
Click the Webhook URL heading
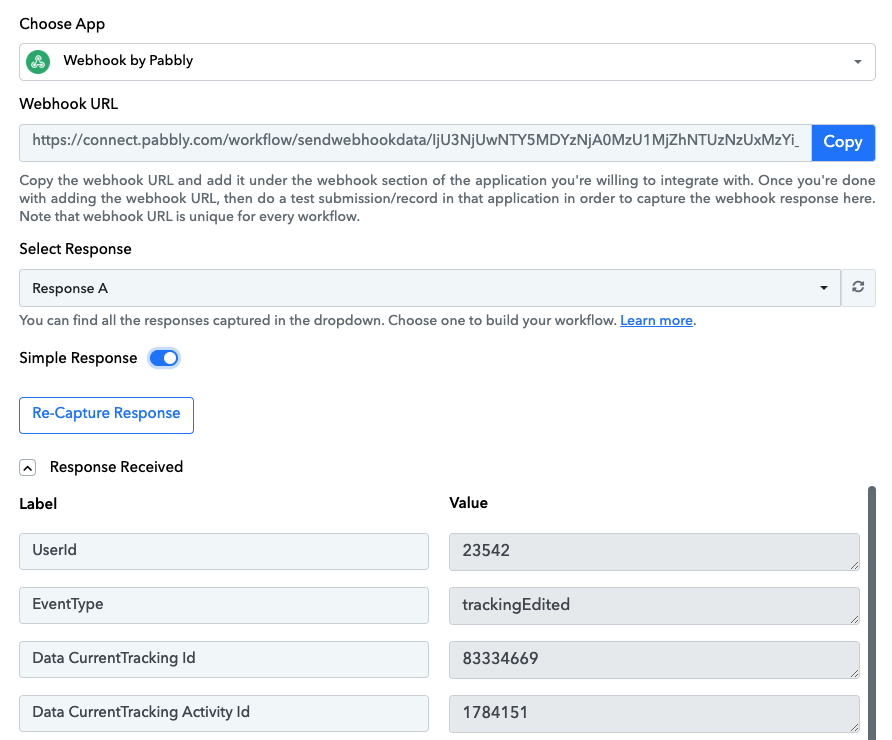[68, 104]
